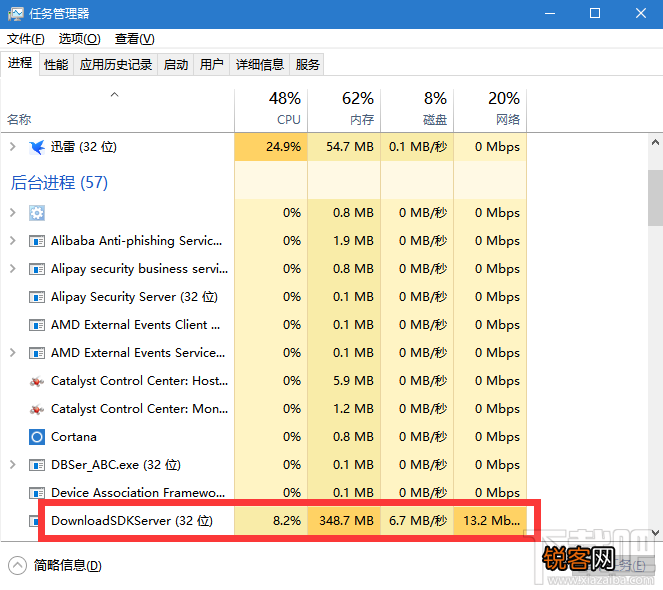Collapse to brief view with 简略信息 arrow icon
Screen dimensions: 663x590
coord(17,565)
